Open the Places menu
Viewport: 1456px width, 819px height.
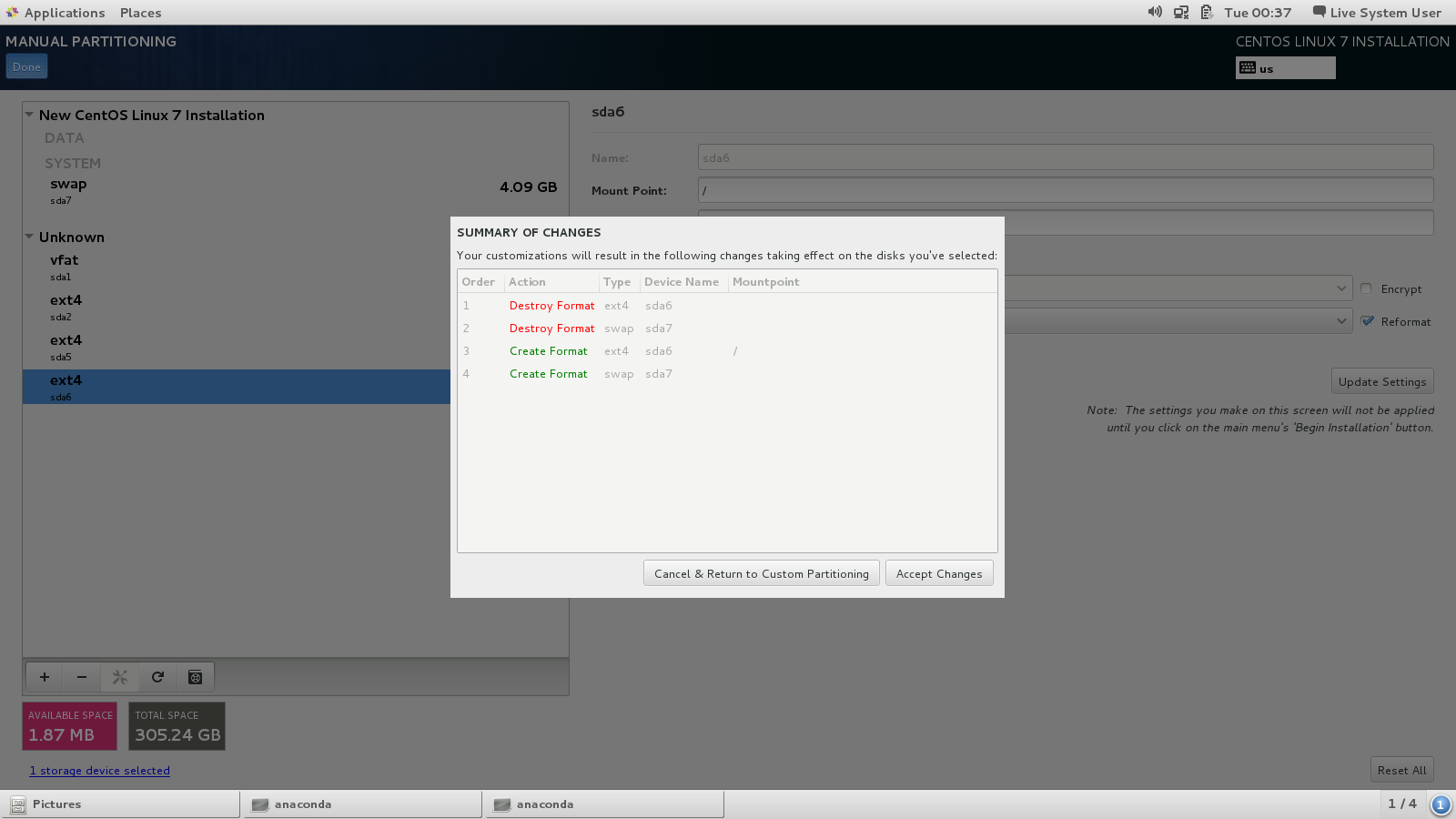point(141,13)
